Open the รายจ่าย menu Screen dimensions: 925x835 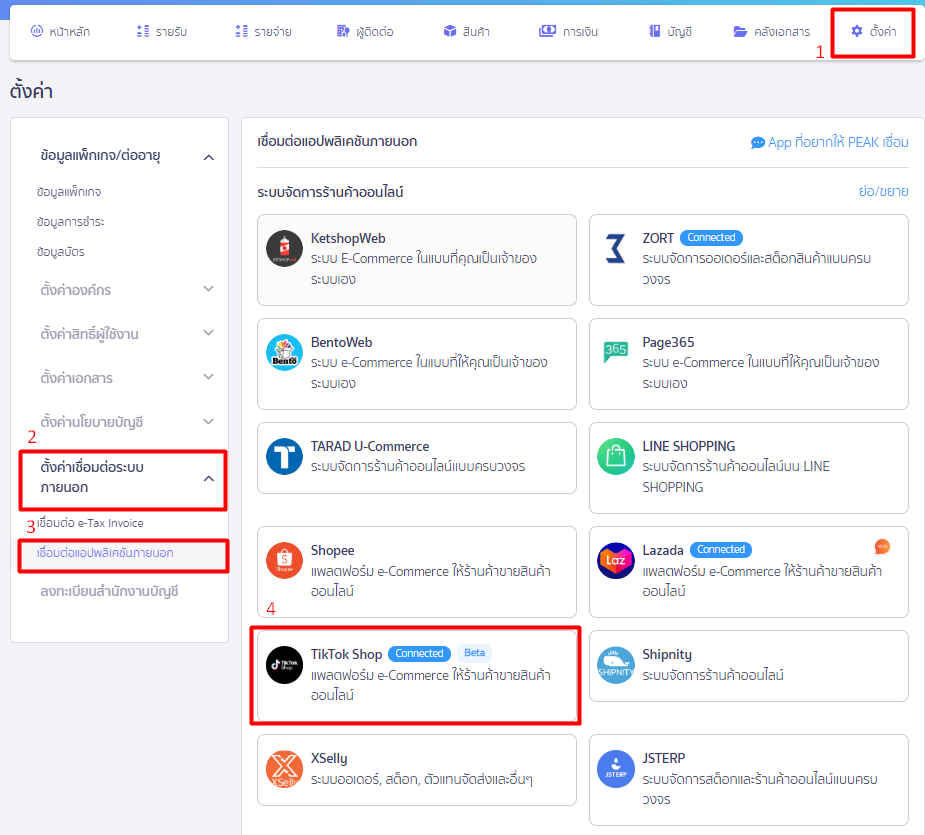[x=263, y=31]
